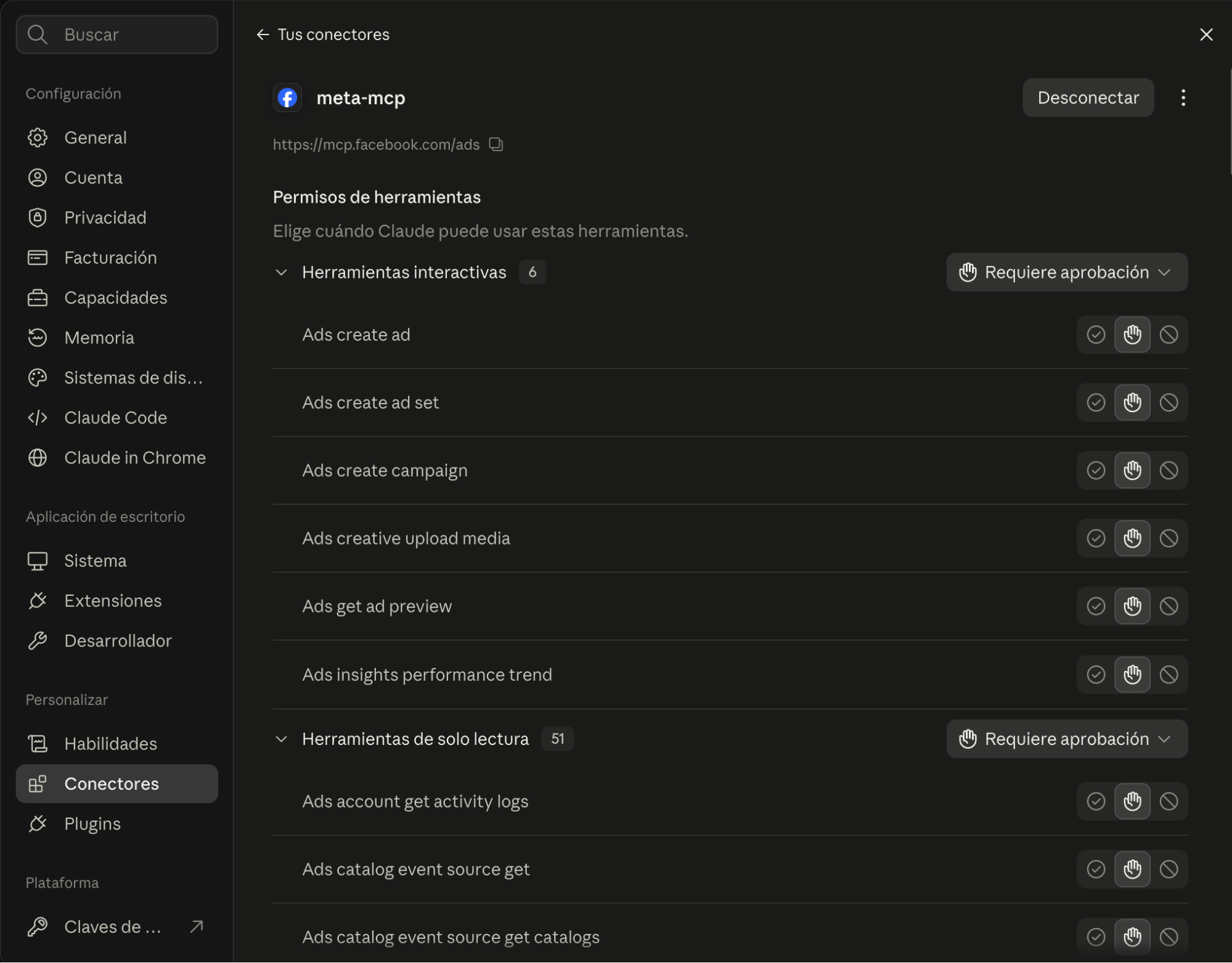1232x963 pixels.
Task: Open Claude in Chrome settings
Action: coord(116,458)
